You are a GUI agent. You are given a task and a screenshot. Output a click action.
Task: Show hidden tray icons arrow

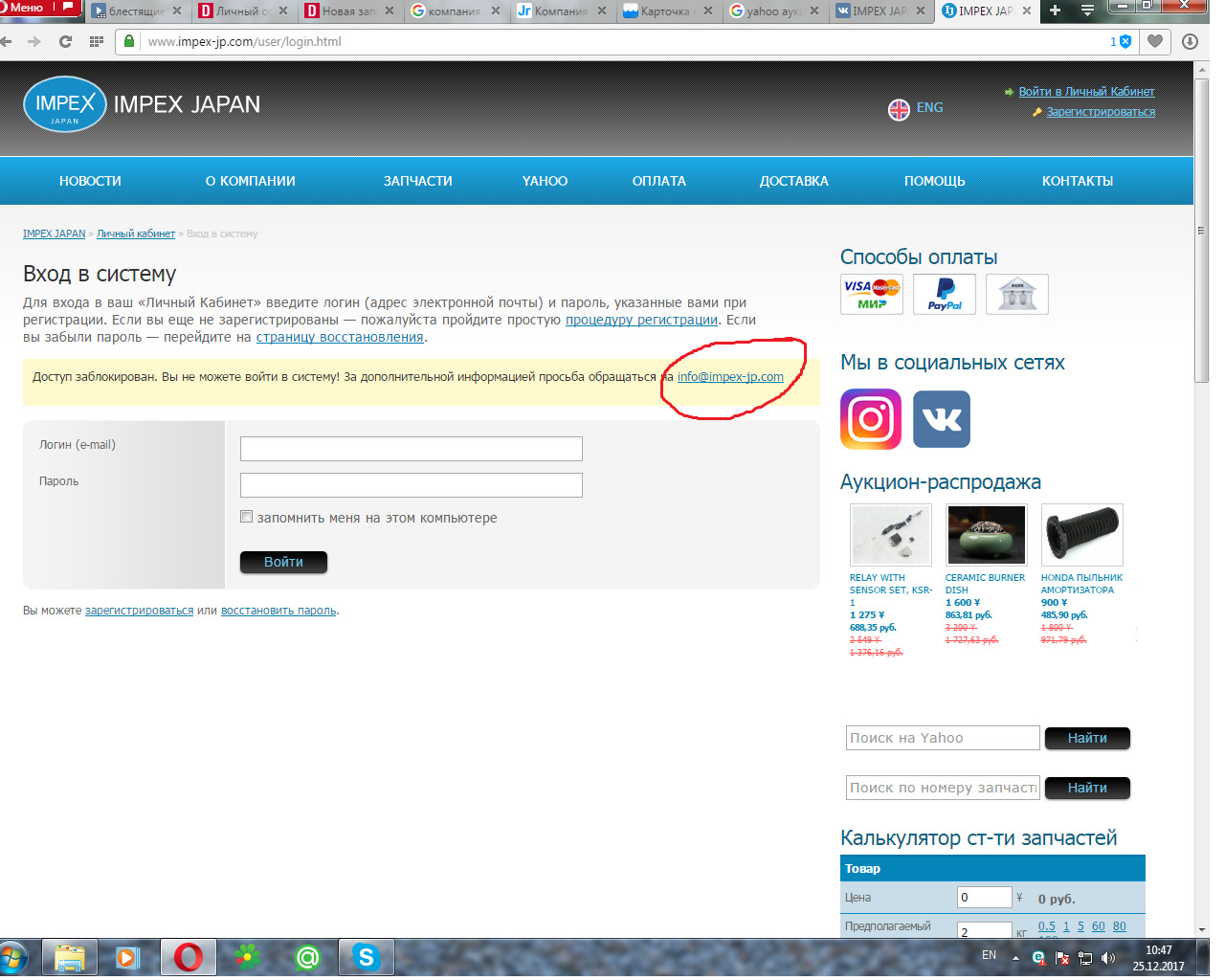[x=1015, y=958]
